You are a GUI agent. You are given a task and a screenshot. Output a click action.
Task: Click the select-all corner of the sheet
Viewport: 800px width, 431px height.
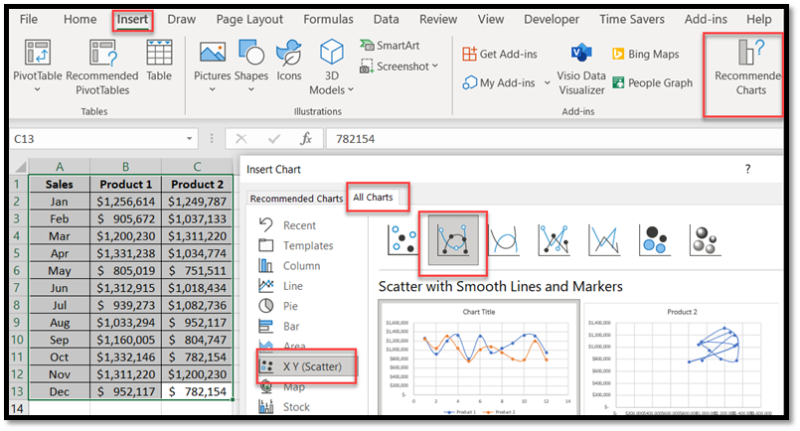tap(20, 167)
